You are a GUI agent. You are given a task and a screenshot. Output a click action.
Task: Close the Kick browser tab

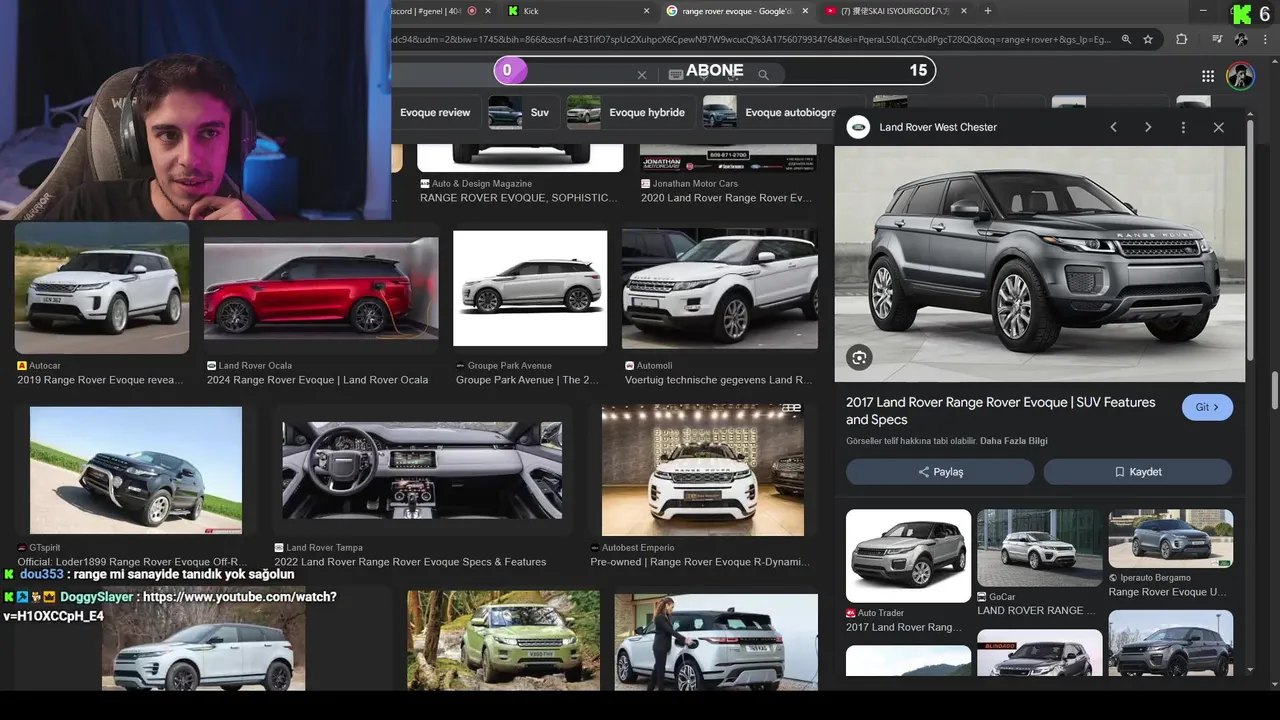click(647, 11)
